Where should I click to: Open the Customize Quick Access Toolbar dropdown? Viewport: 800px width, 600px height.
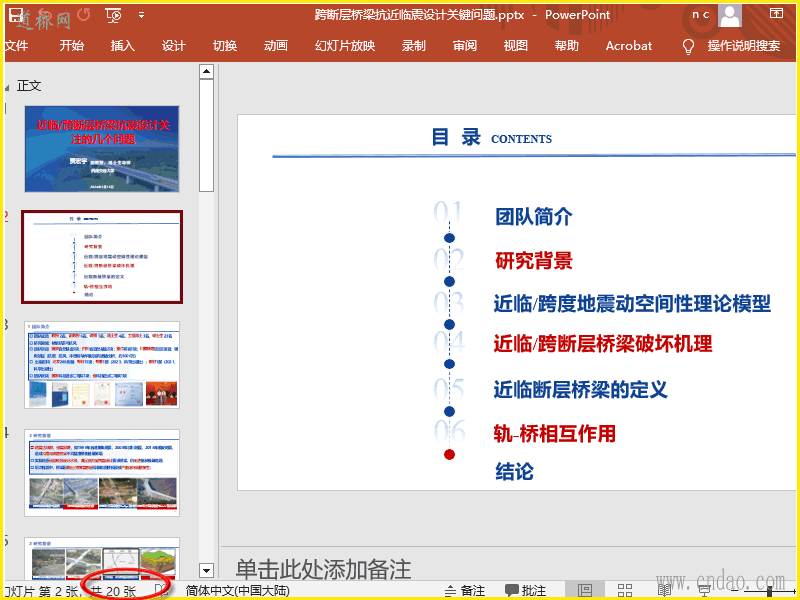[141, 15]
